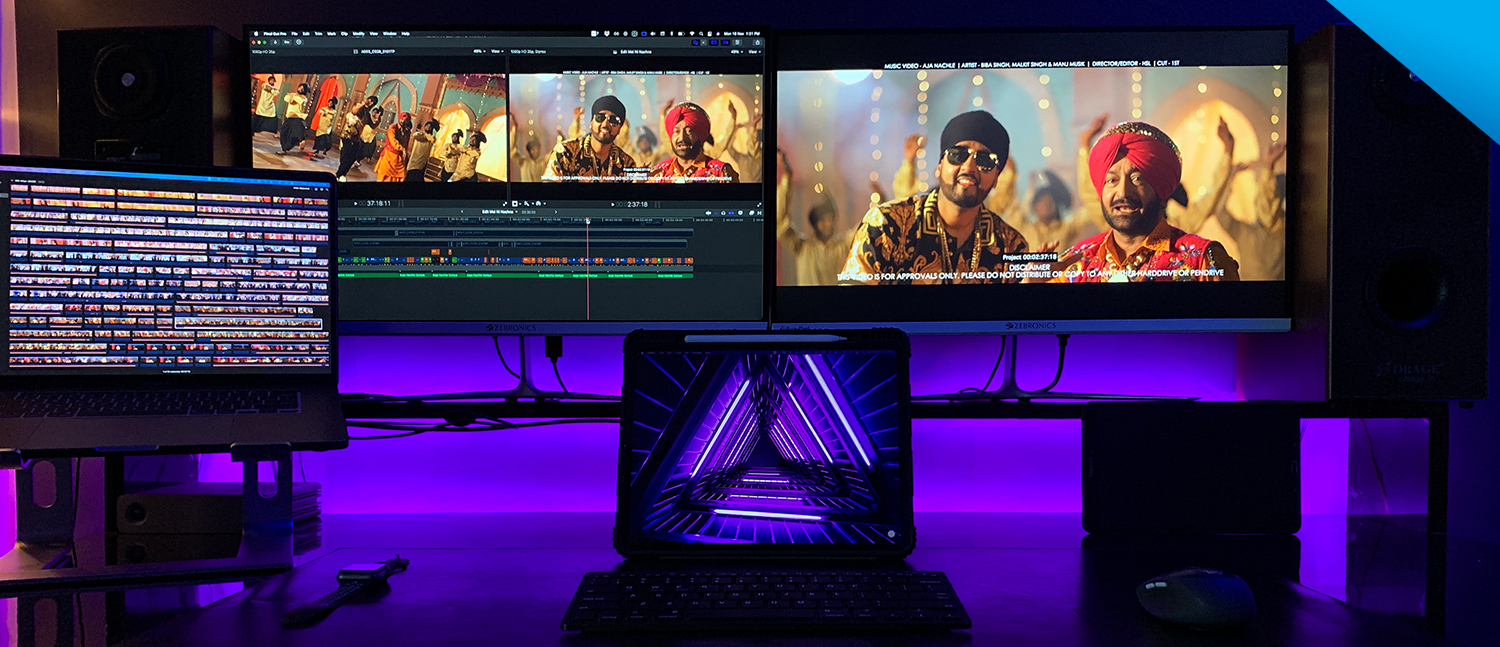The width and height of the screenshot is (1500, 647).
Task: Open the Apple menu on the monitor
Action: click(x=256, y=34)
